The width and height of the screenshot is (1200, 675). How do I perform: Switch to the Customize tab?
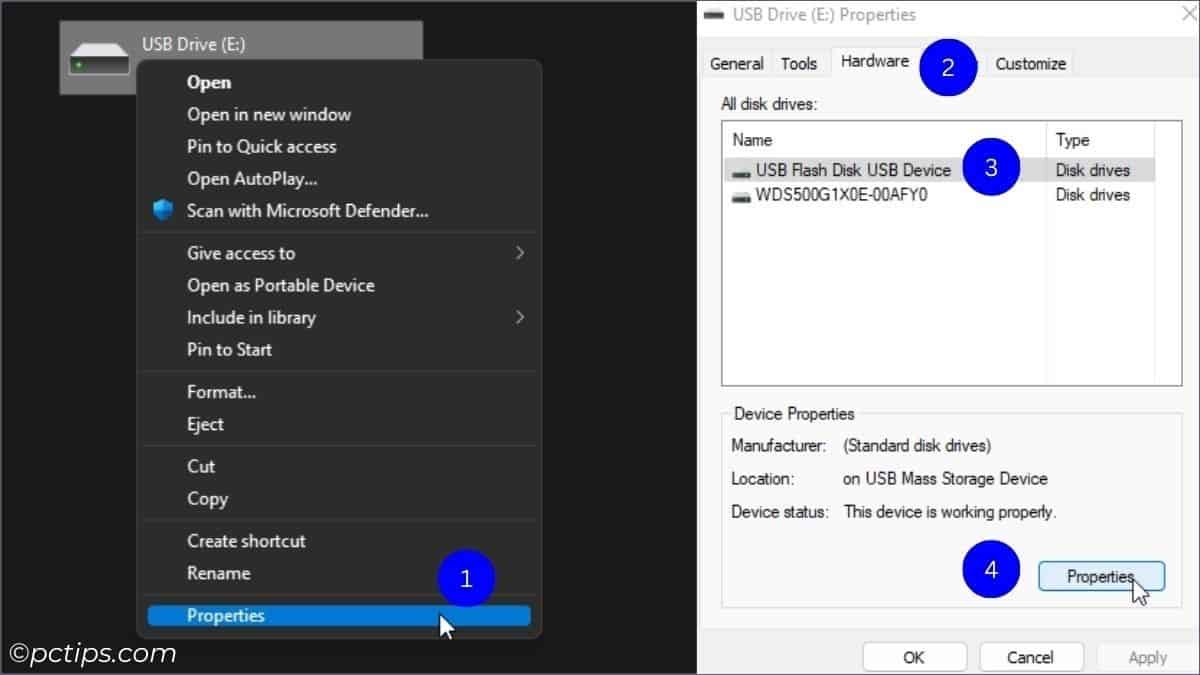tap(1030, 64)
